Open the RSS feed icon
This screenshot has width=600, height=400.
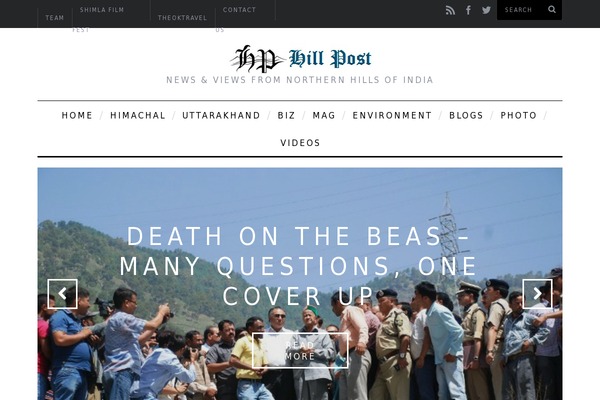450,10
